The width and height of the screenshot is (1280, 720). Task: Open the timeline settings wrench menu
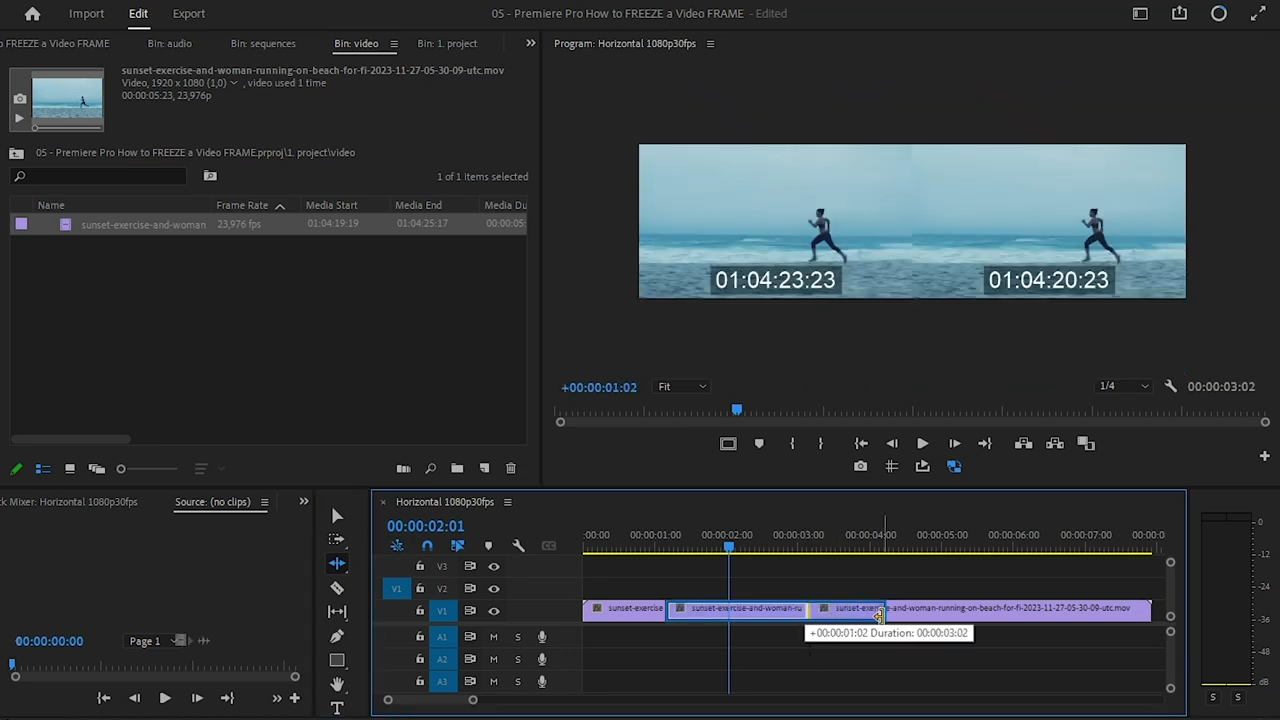[519, 545]
